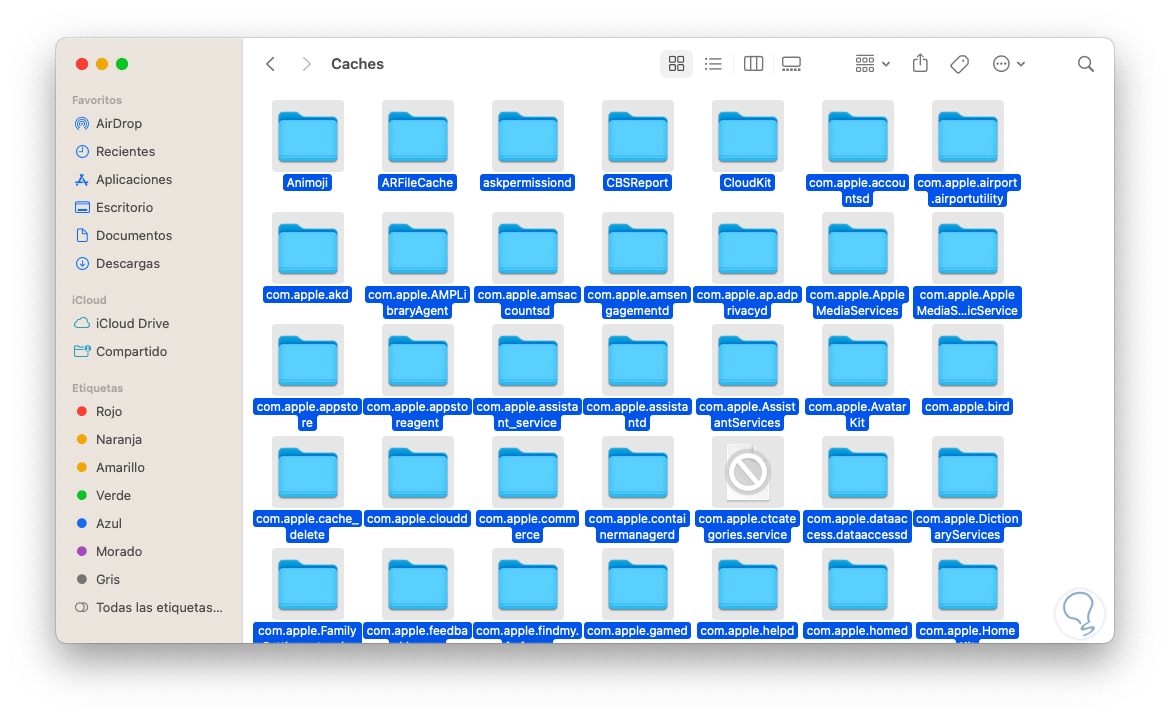Select the CBSReport folder icon
The width and height of the screenshot is (1170, 717).
pyautogui.click(x=637, y=137)
